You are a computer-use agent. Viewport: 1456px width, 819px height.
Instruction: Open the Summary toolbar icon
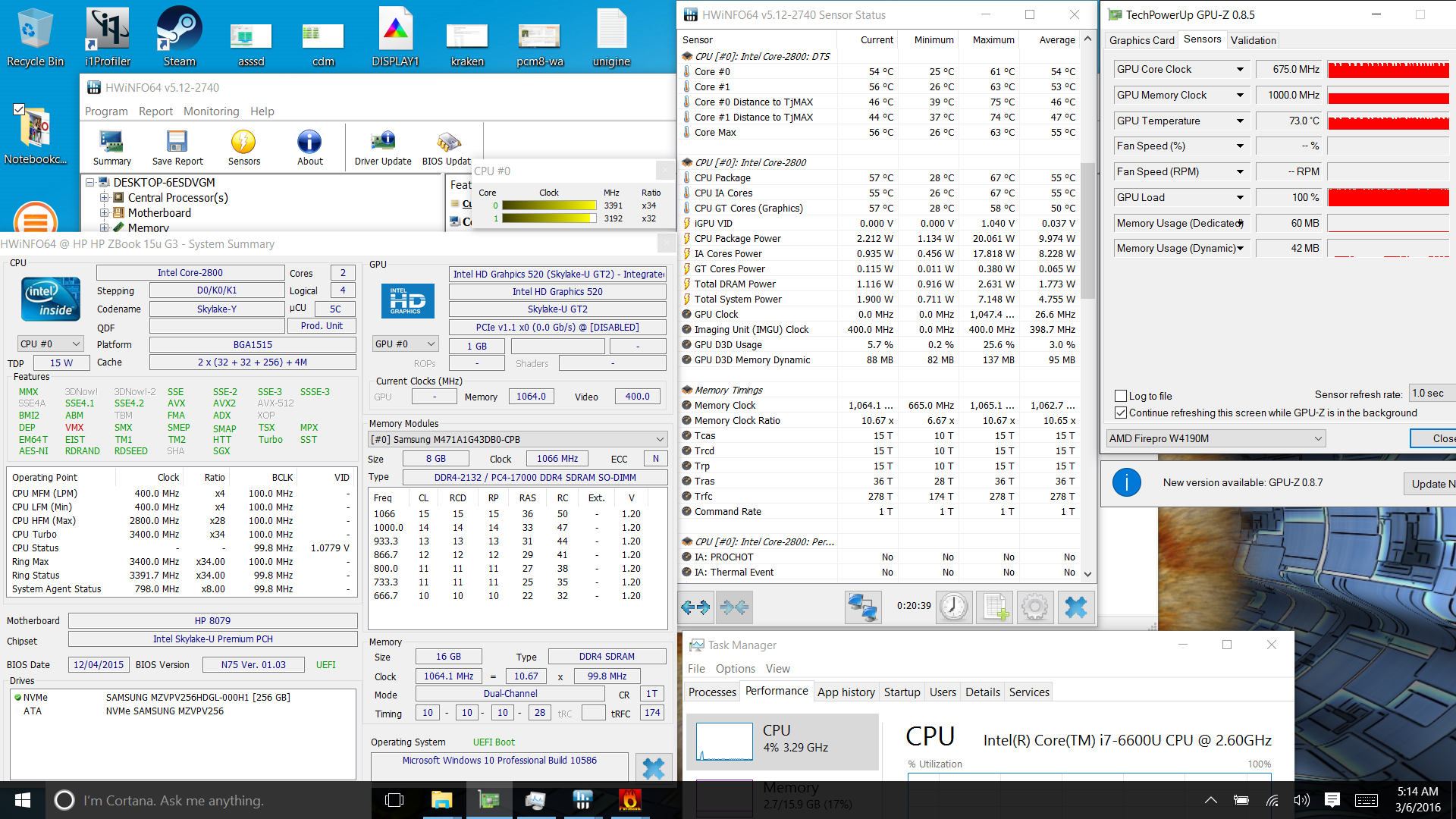111,147
